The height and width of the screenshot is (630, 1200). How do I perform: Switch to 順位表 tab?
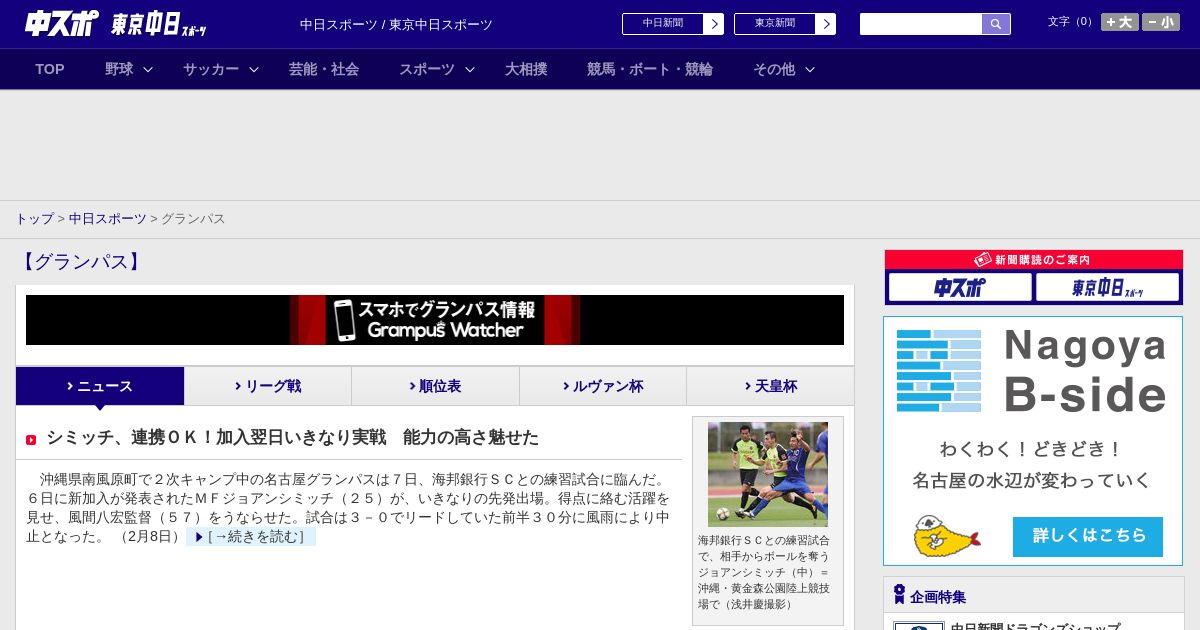pos(435,386)
